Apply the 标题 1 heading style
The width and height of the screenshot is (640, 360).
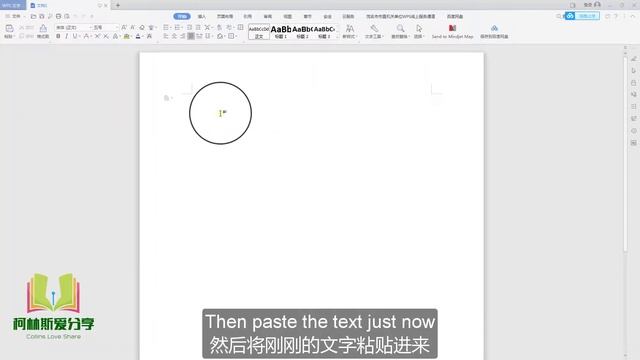point(281,32)
